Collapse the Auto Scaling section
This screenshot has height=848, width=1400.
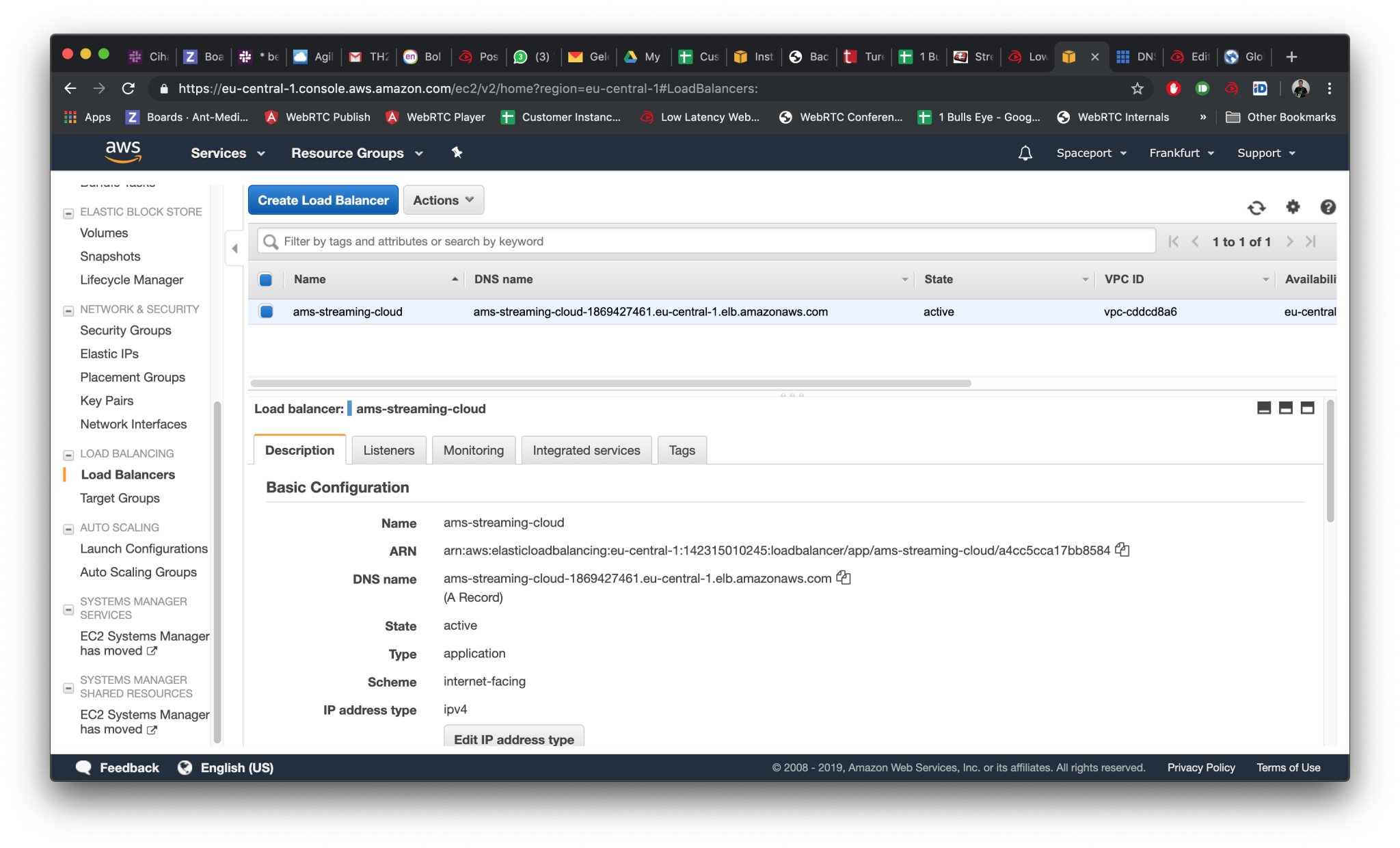click(68, 529)
